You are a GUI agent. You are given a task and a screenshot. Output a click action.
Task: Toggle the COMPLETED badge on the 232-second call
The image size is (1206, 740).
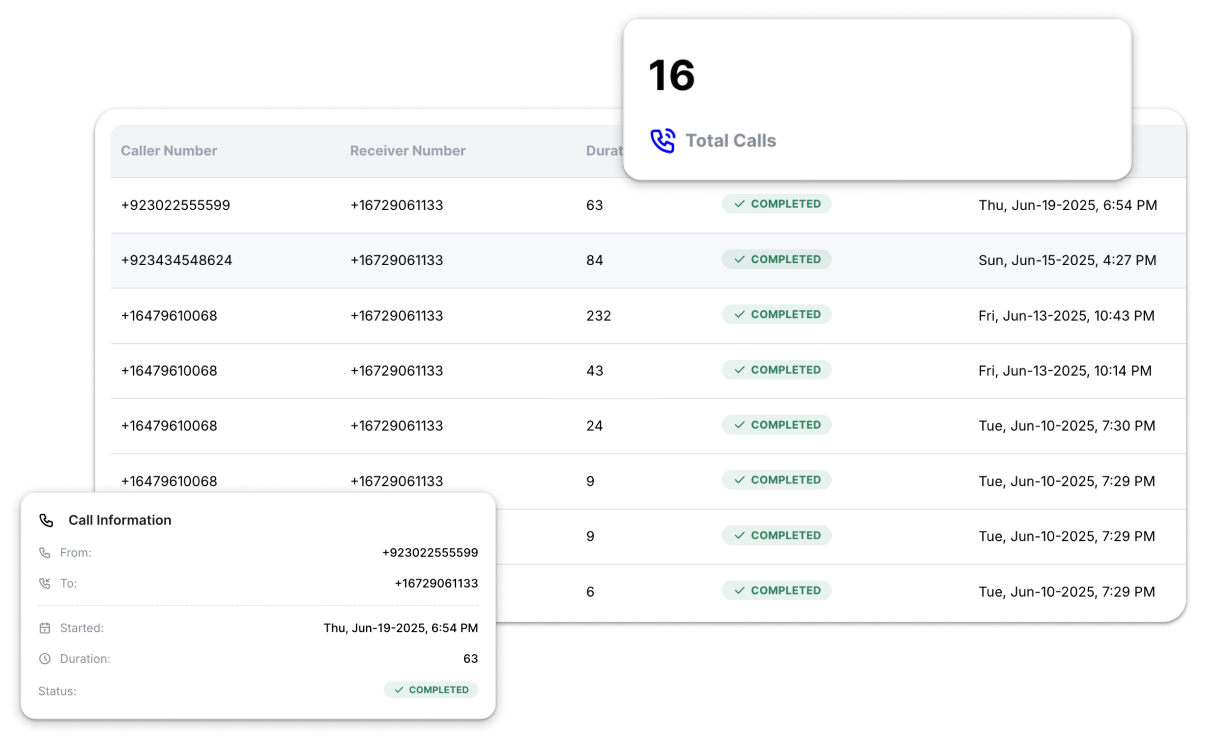(777, 313)
